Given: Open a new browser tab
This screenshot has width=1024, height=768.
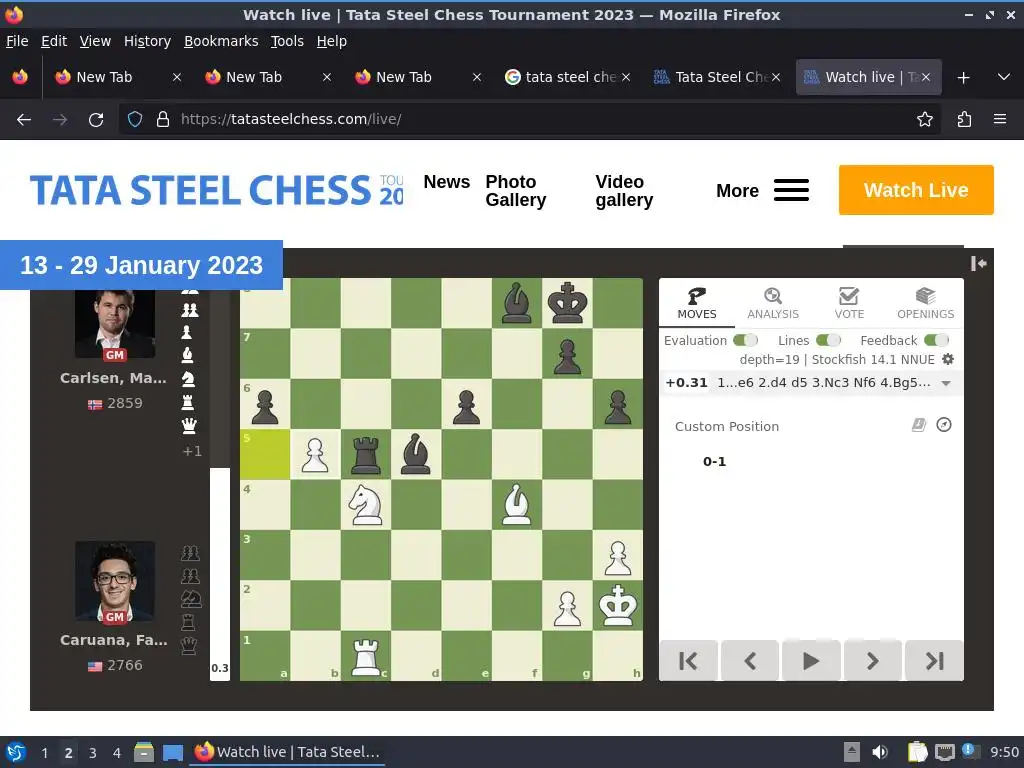Looking at the screenshot, I should coord(963,78).
